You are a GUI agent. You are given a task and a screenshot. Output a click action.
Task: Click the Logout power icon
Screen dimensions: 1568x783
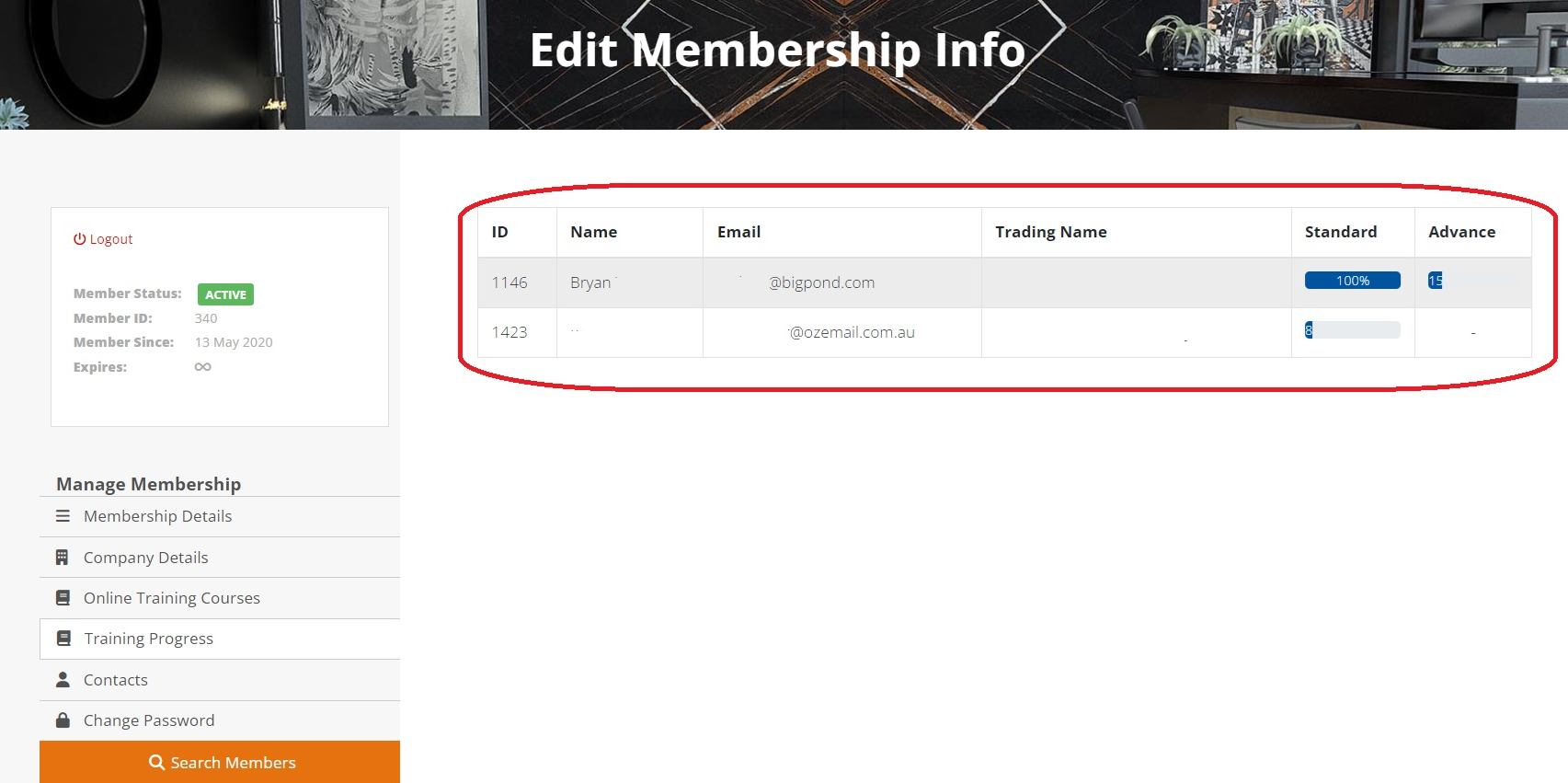tap(80, 239)
